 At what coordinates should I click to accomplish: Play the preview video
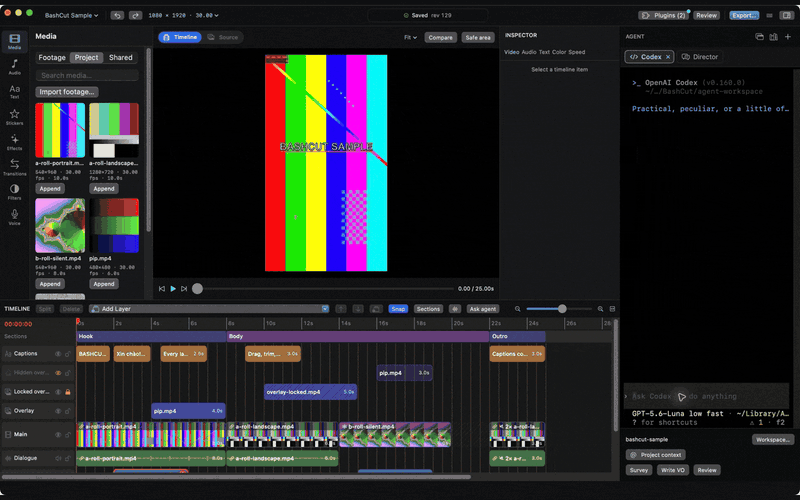173,289
